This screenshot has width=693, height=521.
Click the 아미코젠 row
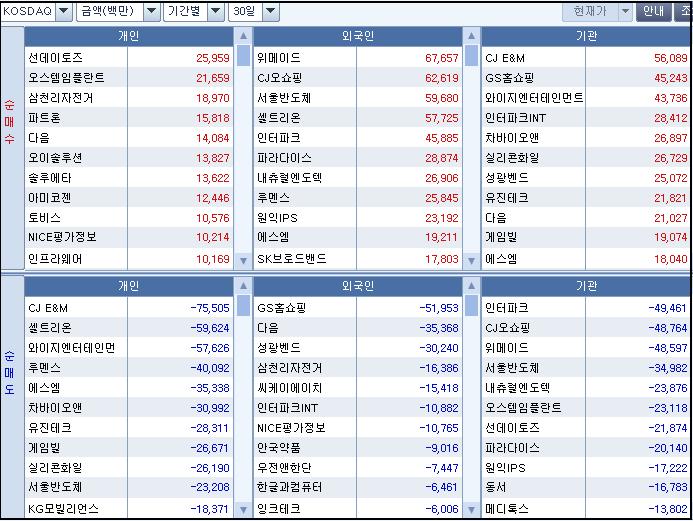pyautogui.click(x=129, y=198)
